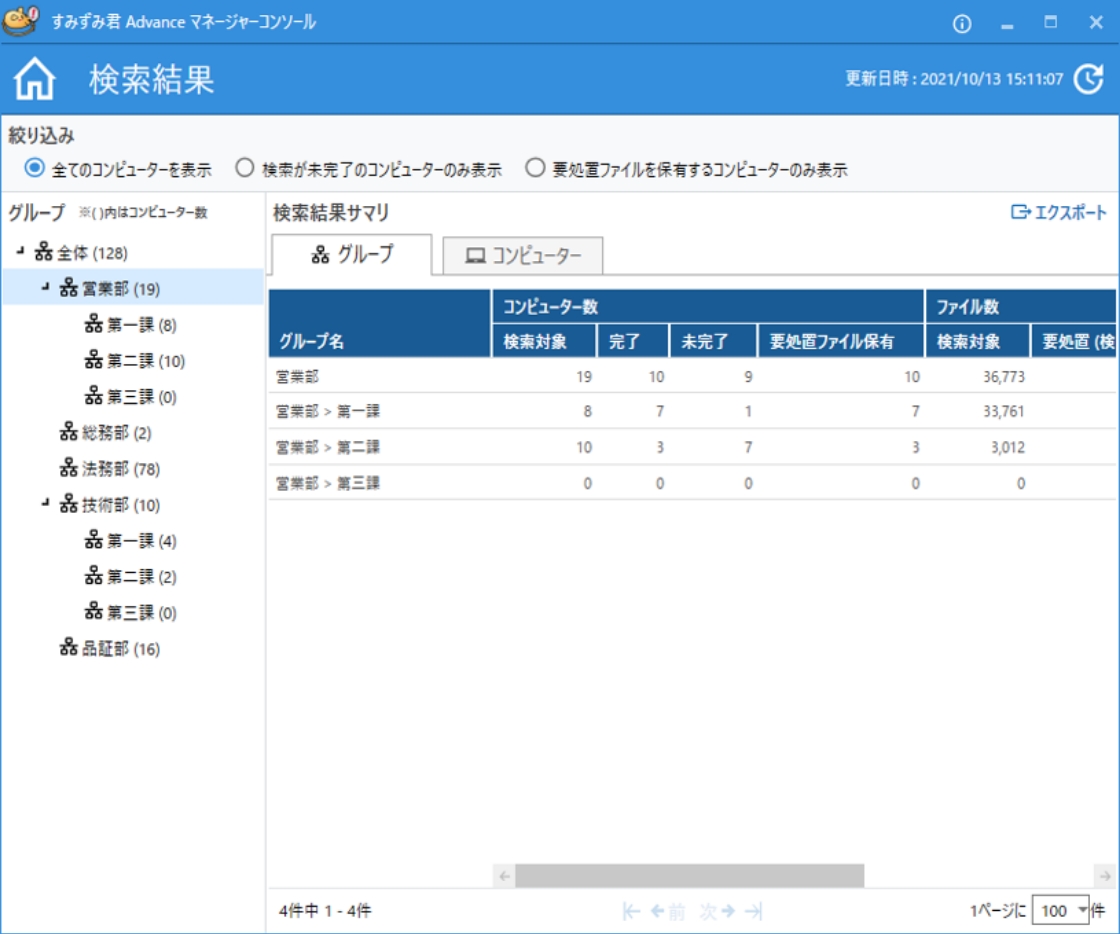Click the horizontal scrollbar thumb
Viewport: 1120px width, 934px height.
[689, 875]
